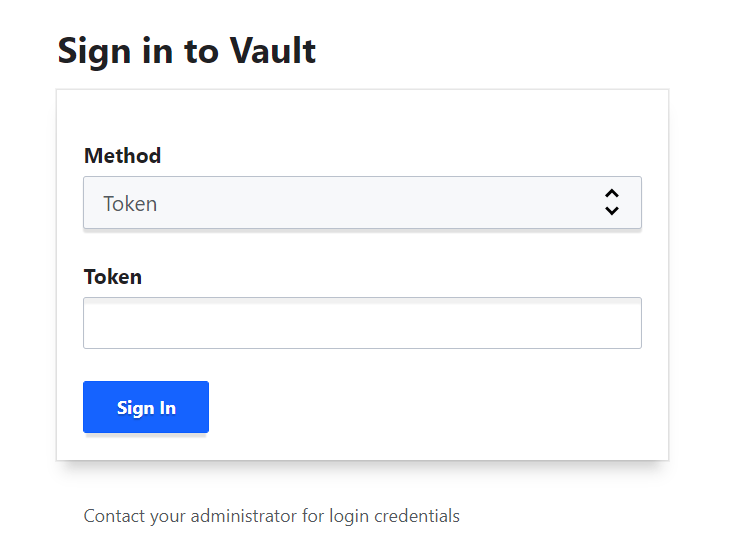The width and height of the screenshot is (738, 558).
Task: Submit the login form with Sign In
Action: click(x=146, y=407)
